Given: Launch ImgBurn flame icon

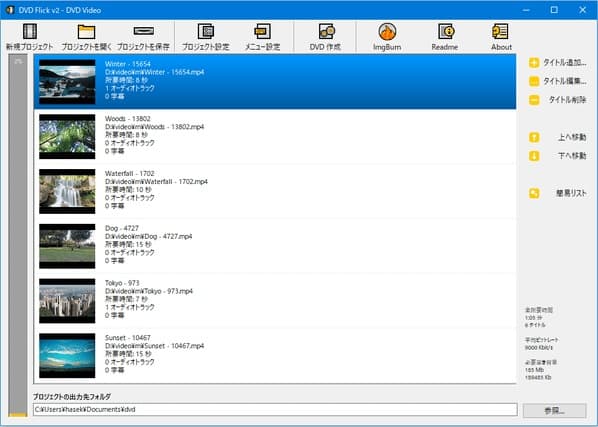Looking at the screenshot, I should (387, 31).
